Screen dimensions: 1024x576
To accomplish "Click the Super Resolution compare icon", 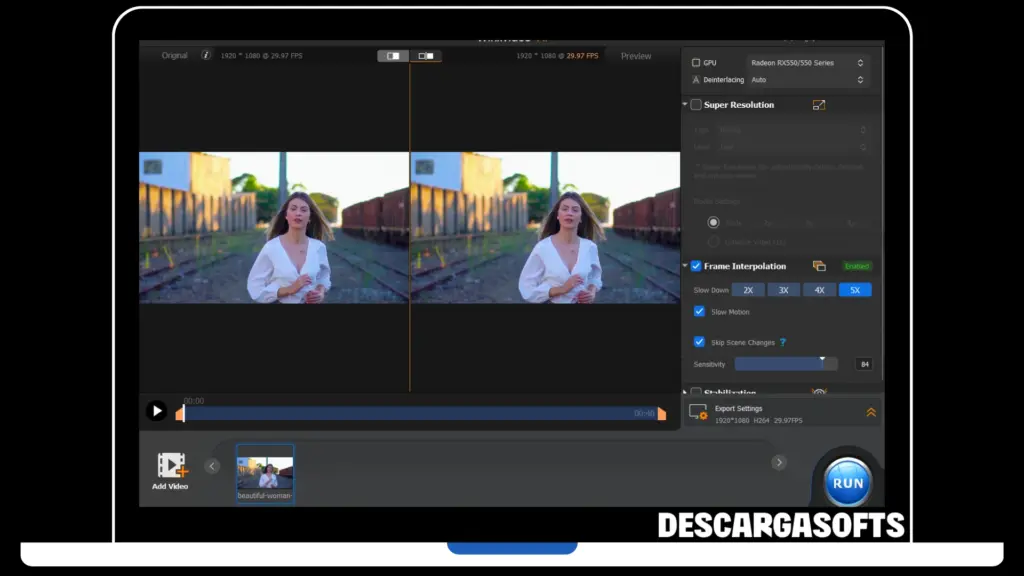I will [x=819, y=105].
